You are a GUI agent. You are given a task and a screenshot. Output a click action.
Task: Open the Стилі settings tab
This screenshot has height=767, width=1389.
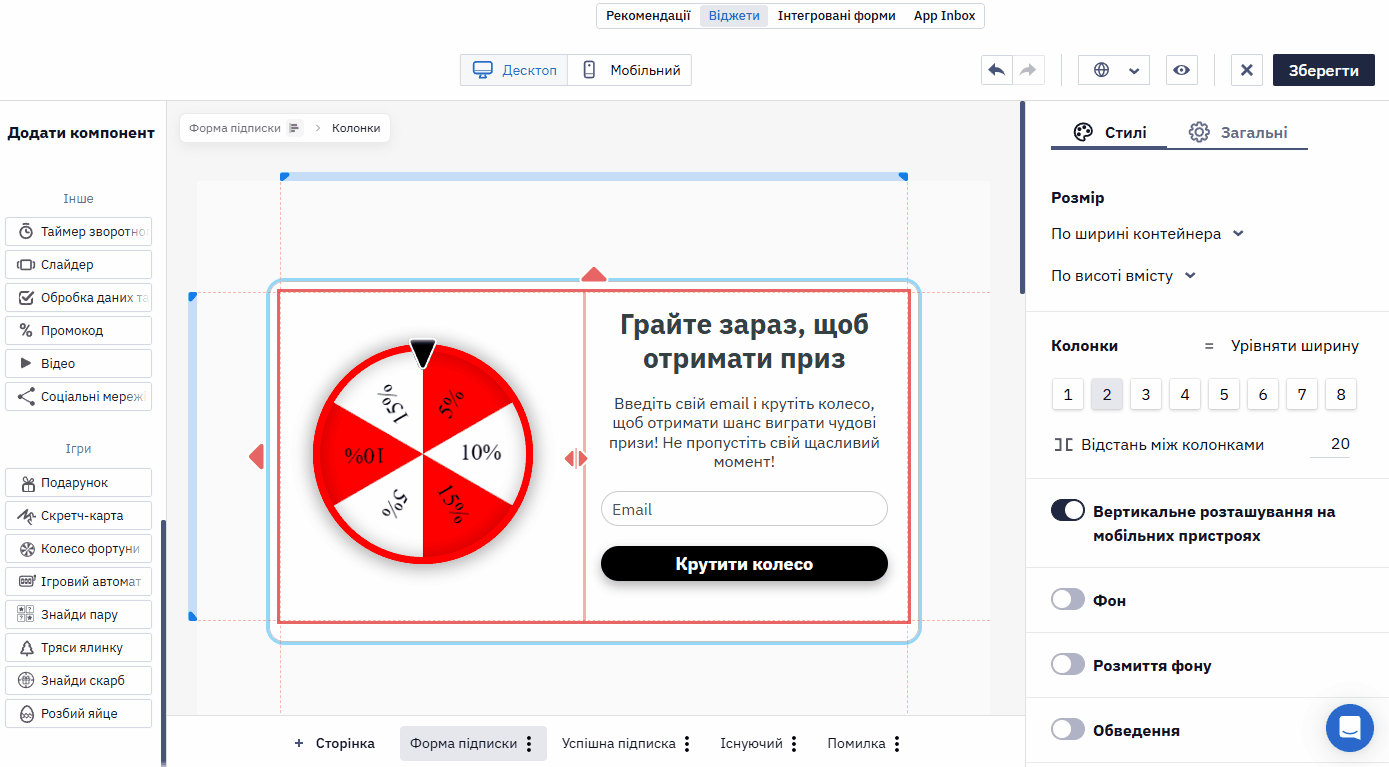1109,132
